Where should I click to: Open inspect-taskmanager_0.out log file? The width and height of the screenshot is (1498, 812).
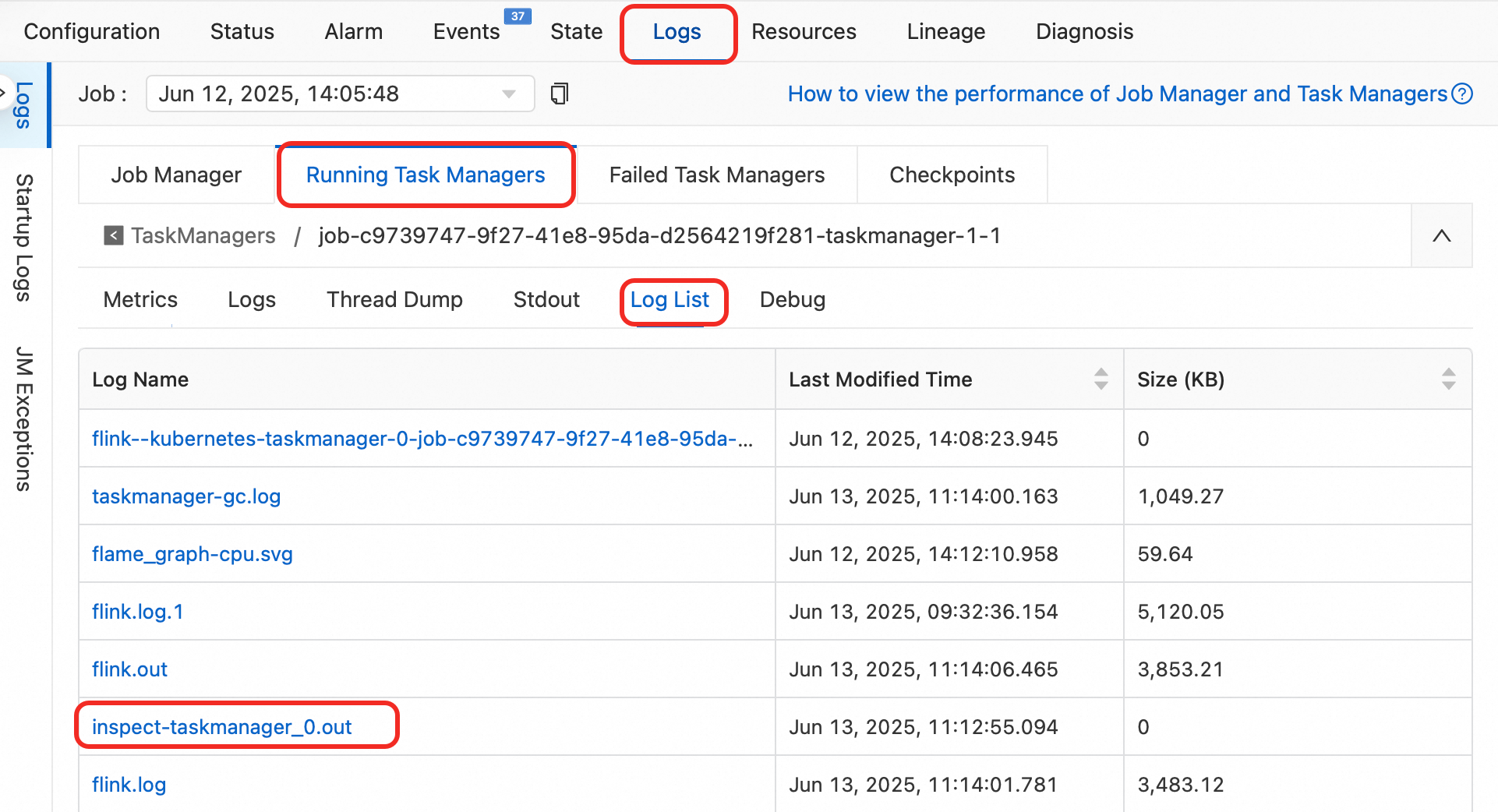222,727
